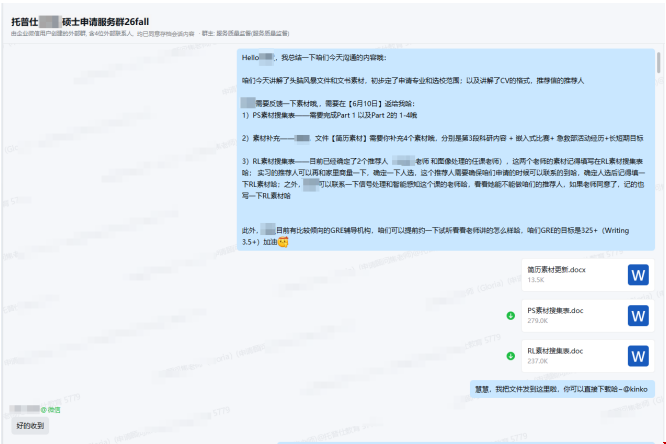Click the Word icon on RL素材搜集表.doc
The width and height of the screenshot is (666, 444).
[x=638, y=356]
